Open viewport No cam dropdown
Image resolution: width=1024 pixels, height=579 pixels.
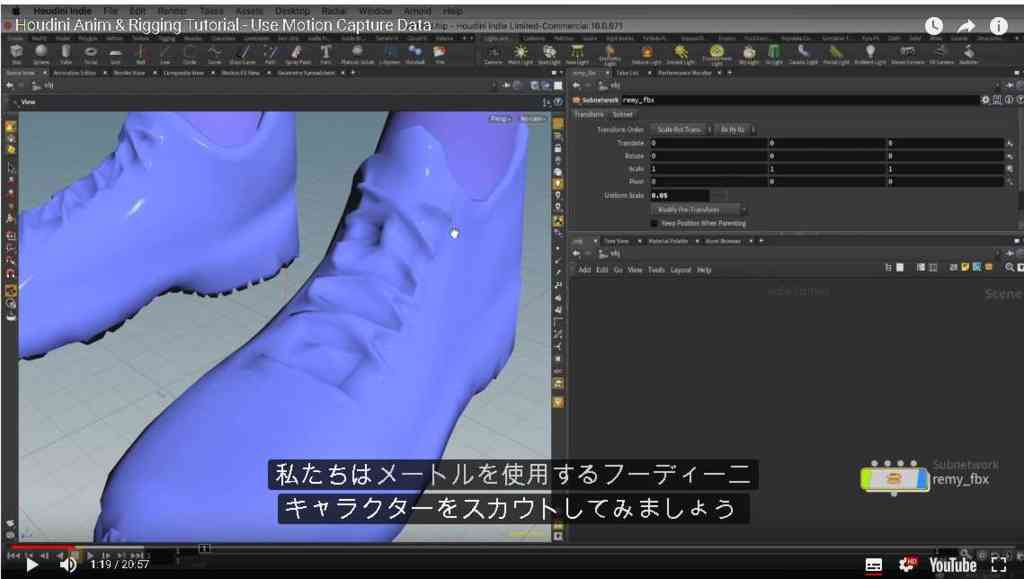pos(532,119)
